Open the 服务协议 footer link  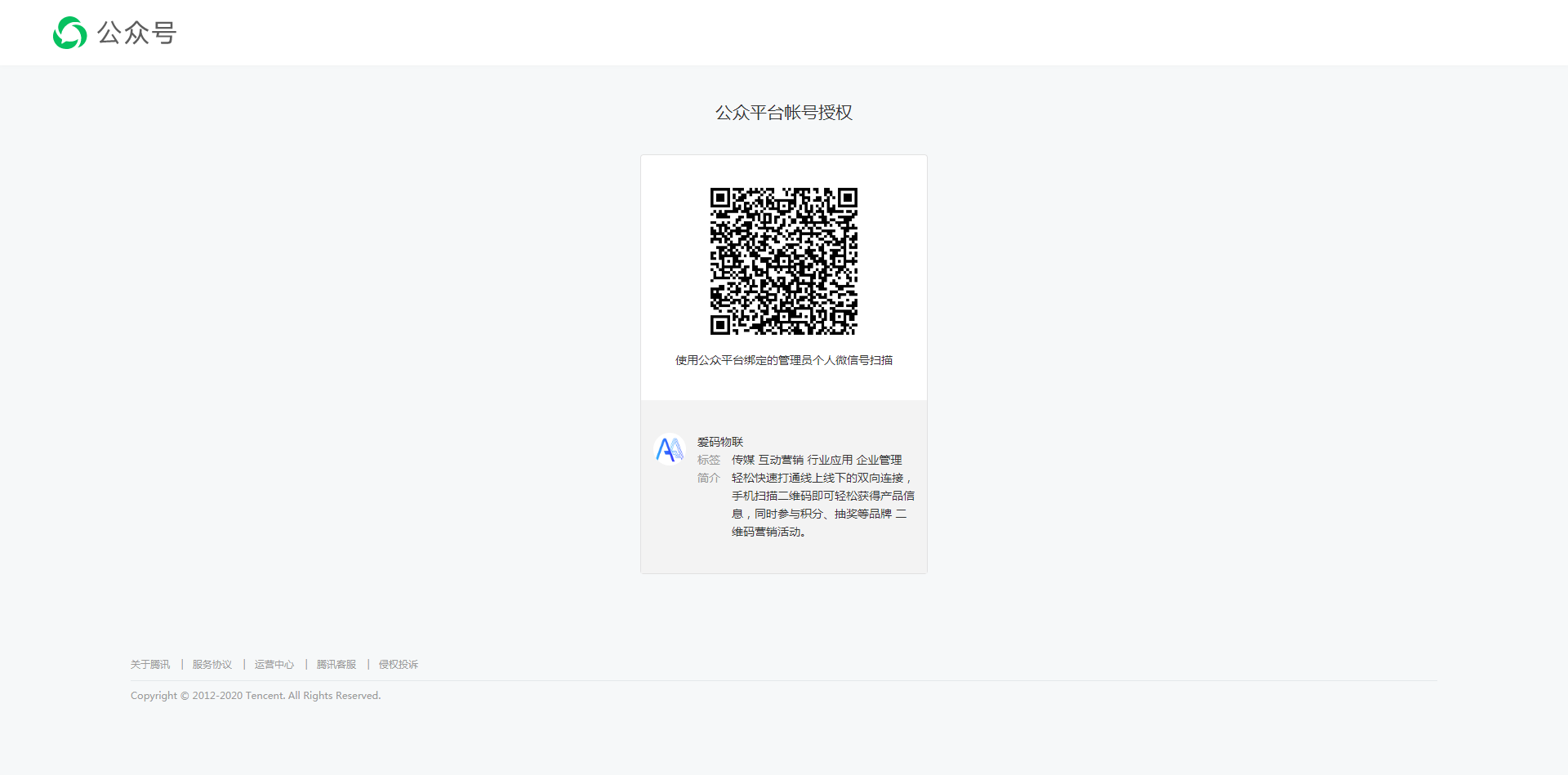pyautogui.click(x=212, y=665)
